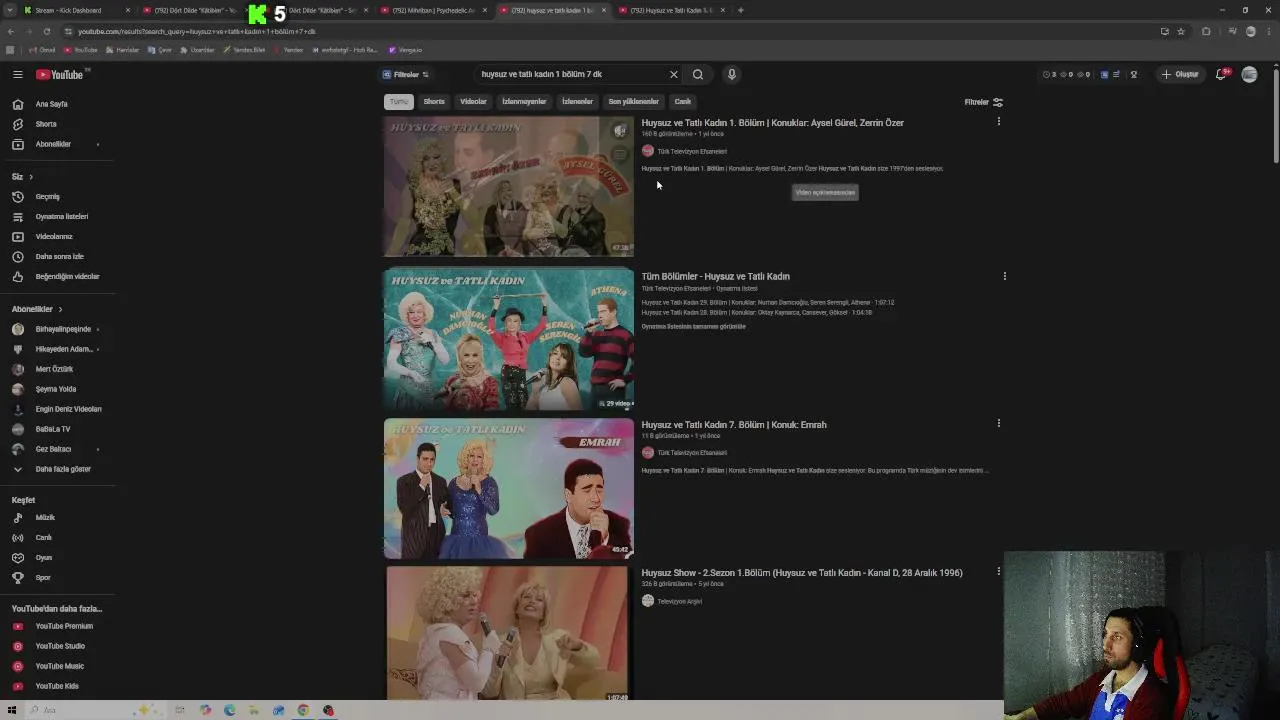The height and width of the screenshot is (720, 1280).
Task: Select the İzlenenler filter chip
Action: [577, 101]
